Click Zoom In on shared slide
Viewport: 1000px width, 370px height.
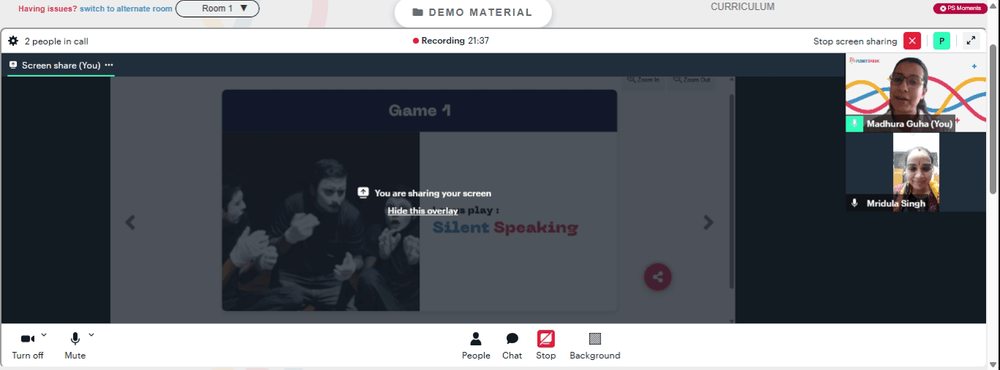644,80
